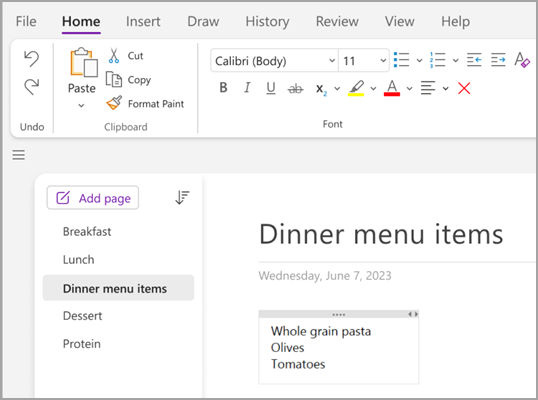Click the Undo arrow icon

(x=32, y=59)
